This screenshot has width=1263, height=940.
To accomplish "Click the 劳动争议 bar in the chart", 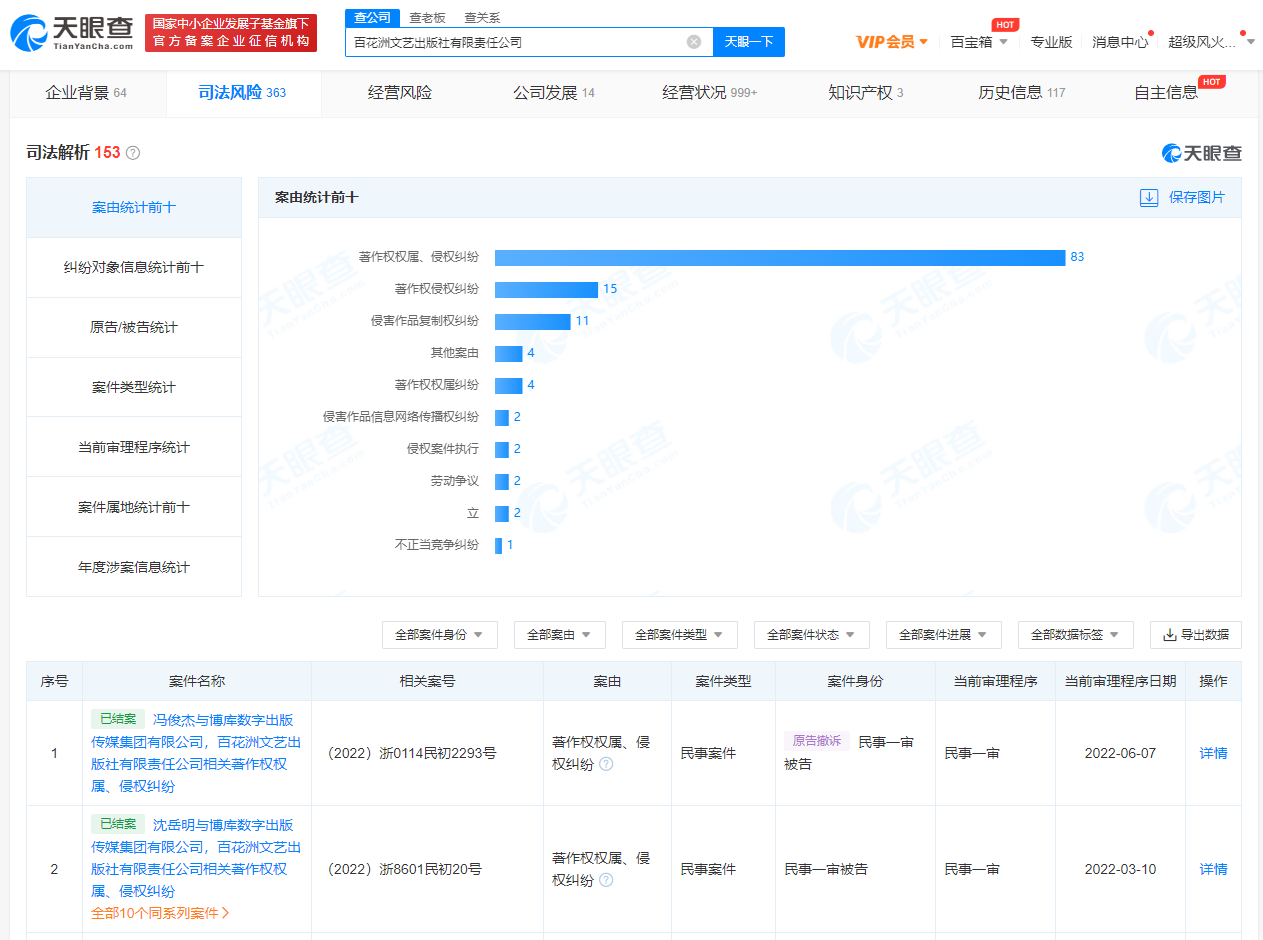I will point(502,481).
